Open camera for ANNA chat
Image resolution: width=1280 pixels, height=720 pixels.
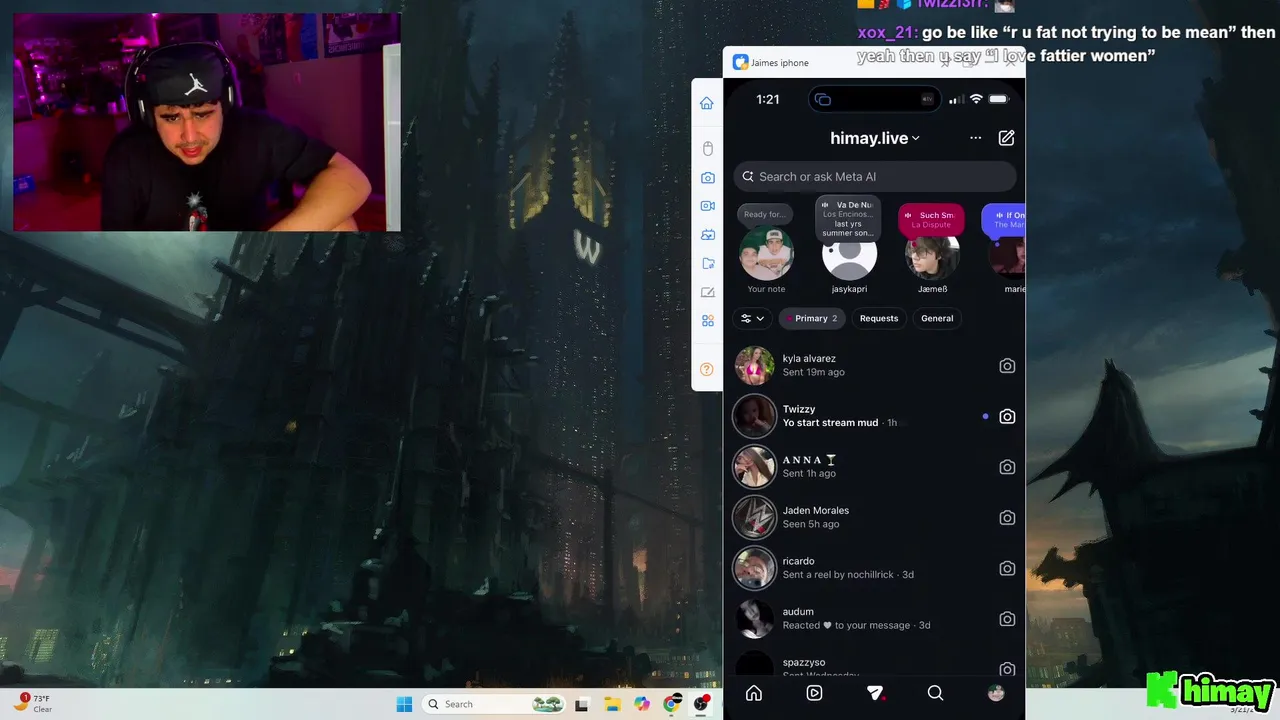(1007, 467)
